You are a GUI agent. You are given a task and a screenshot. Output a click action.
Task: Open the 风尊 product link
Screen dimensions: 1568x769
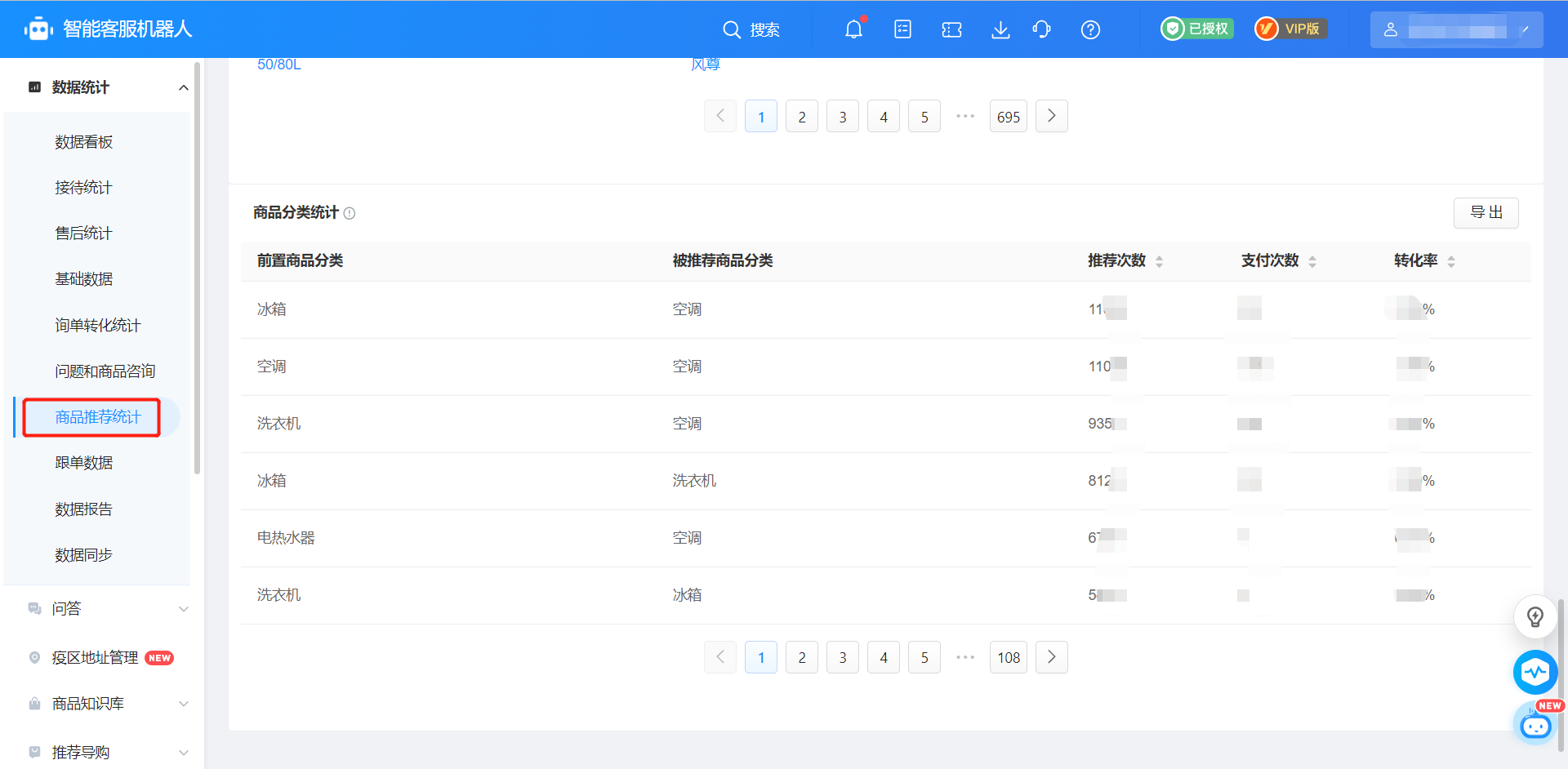point(706,64)
